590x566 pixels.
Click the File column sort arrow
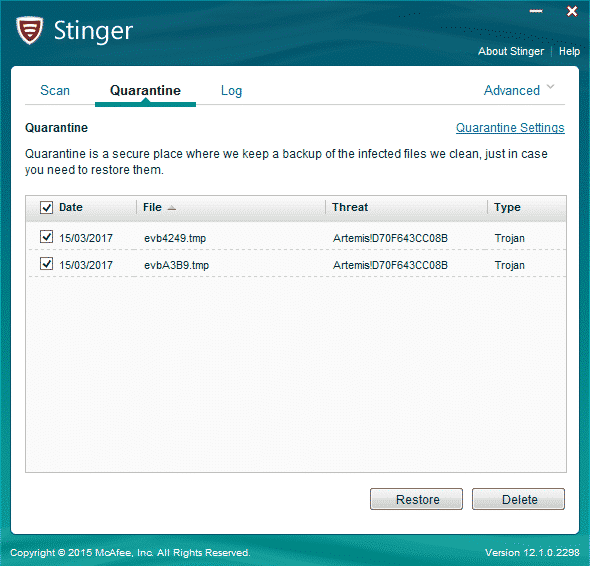tap(172, 208)
